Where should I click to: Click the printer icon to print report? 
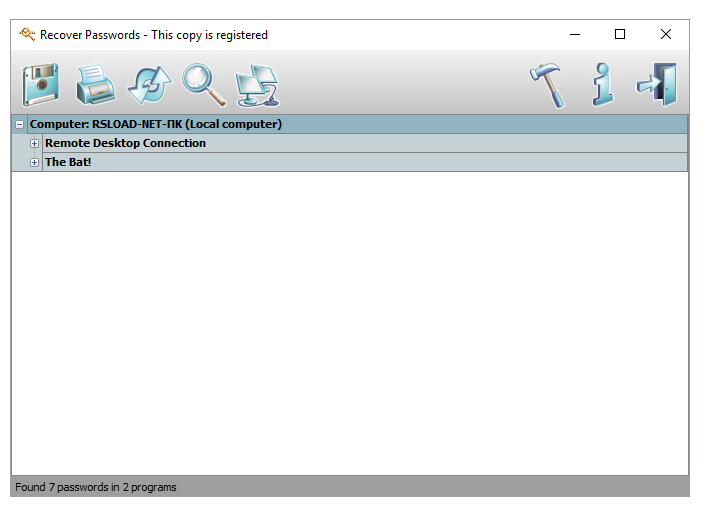95,85
